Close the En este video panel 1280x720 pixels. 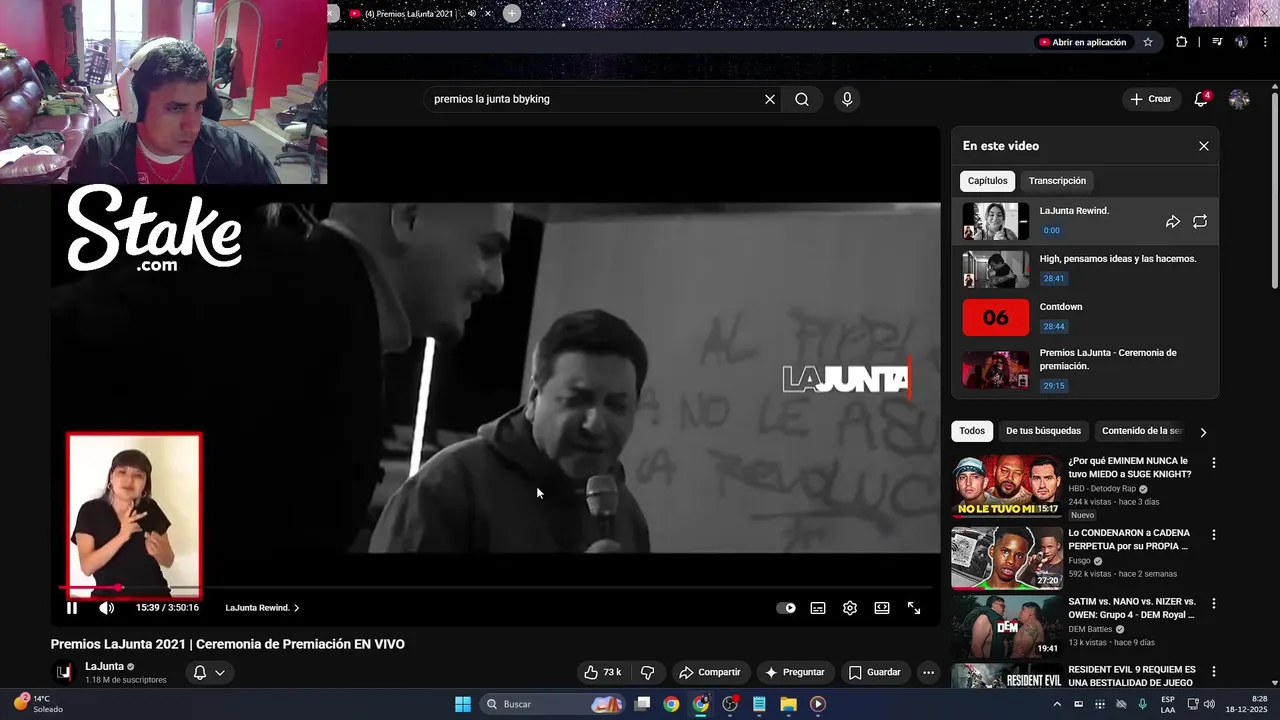click(x=1204, y=146)
